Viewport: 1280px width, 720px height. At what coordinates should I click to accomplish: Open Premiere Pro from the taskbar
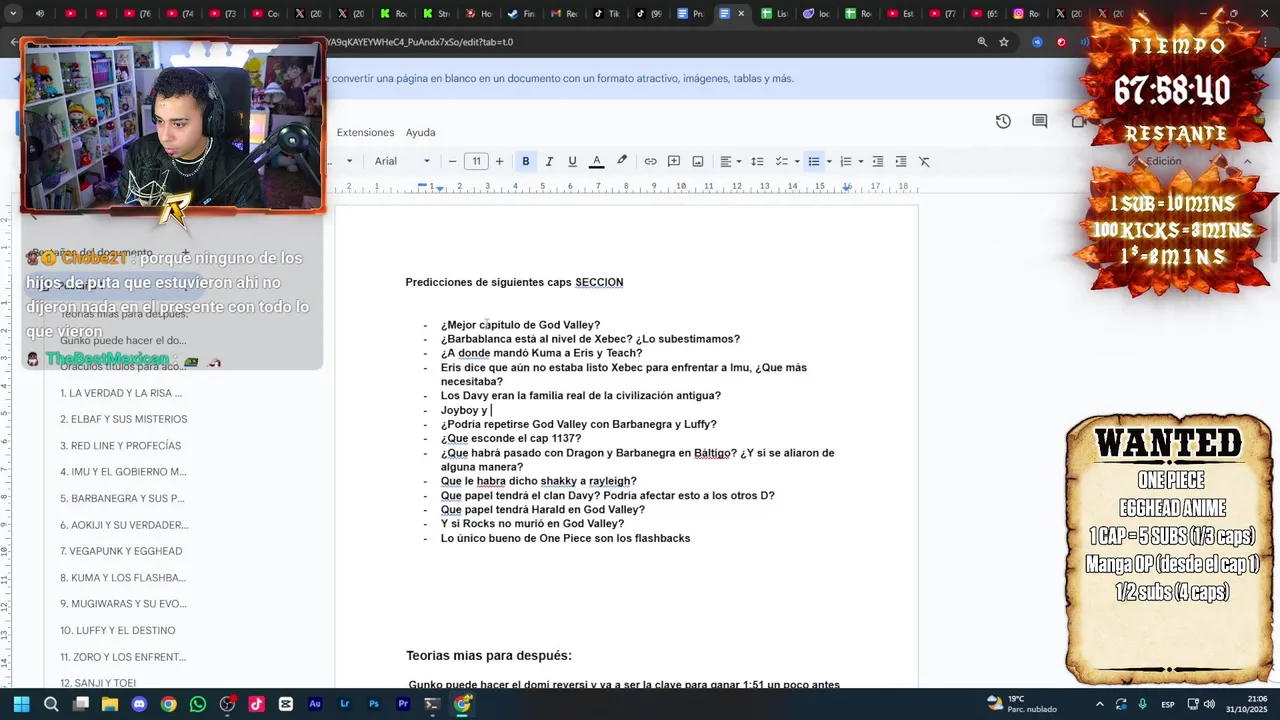(x=403, y=704)
